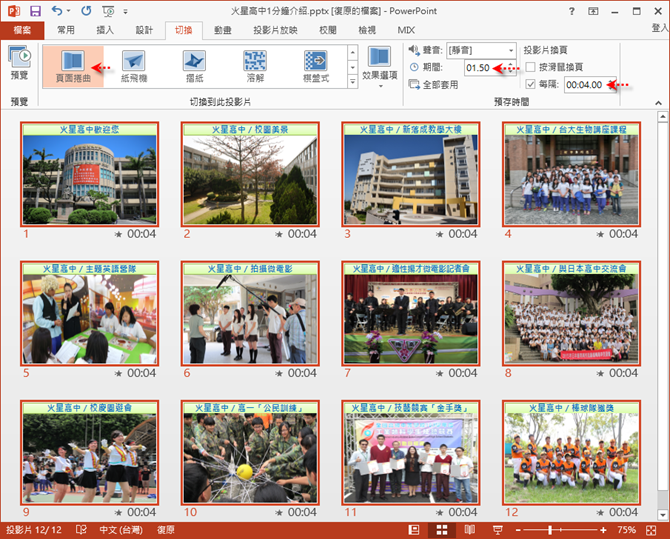Switch to the Slide Show (投影片放映) tab
Image resolution: width=670 pixels, height=539 pixels.
tap(275, 30)
